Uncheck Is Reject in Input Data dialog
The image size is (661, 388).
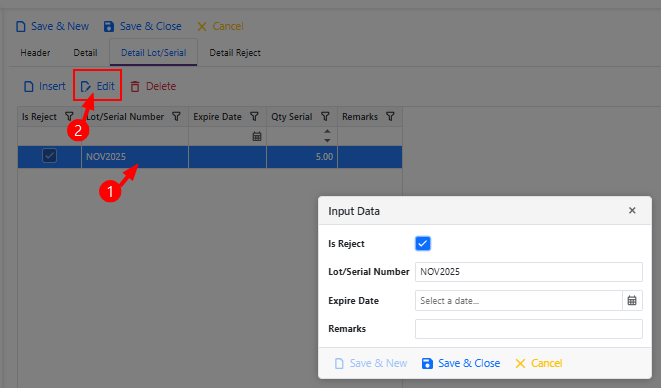423,243
